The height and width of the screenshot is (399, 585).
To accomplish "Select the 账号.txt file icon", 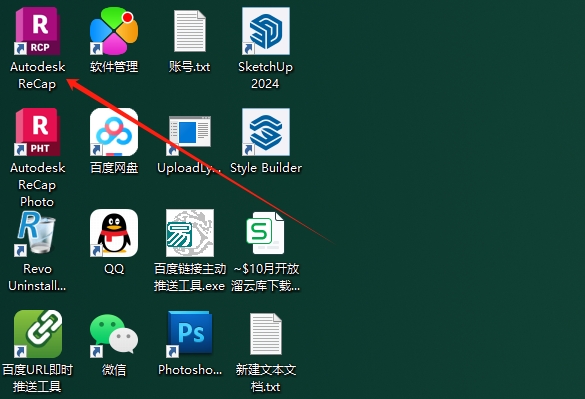I will 190,31.
